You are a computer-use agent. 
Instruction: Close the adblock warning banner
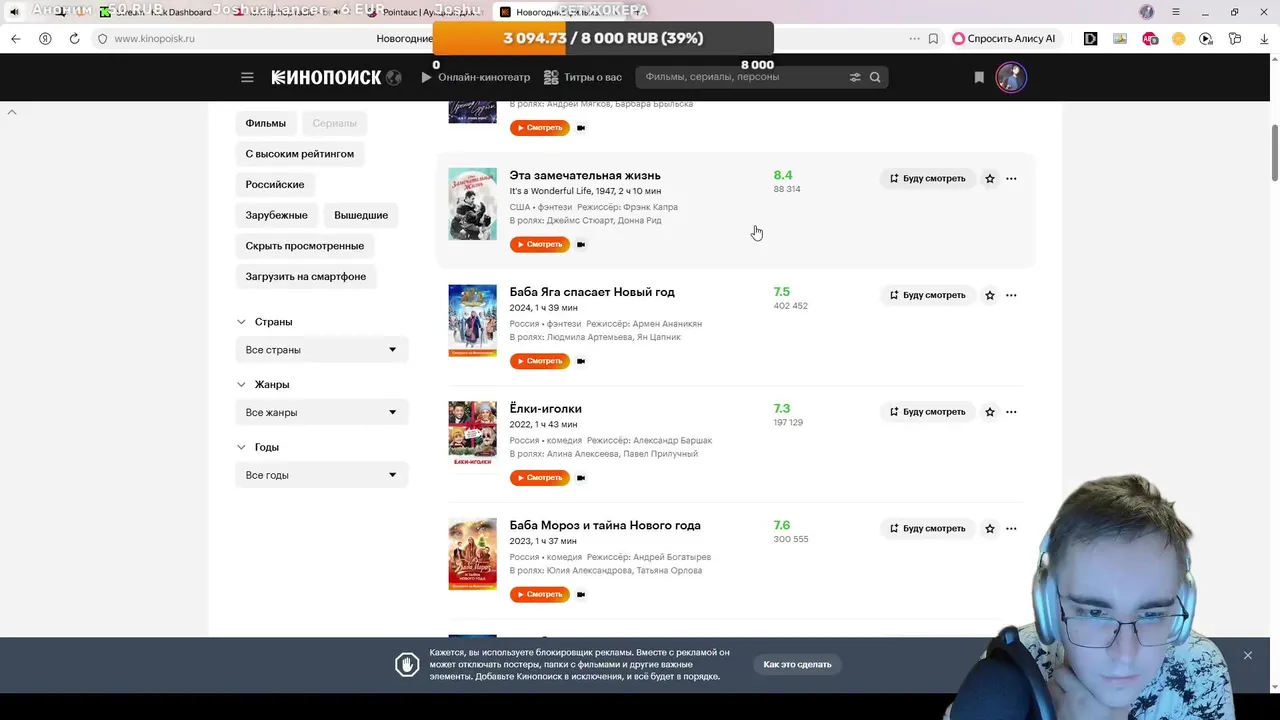[1248, 655]
